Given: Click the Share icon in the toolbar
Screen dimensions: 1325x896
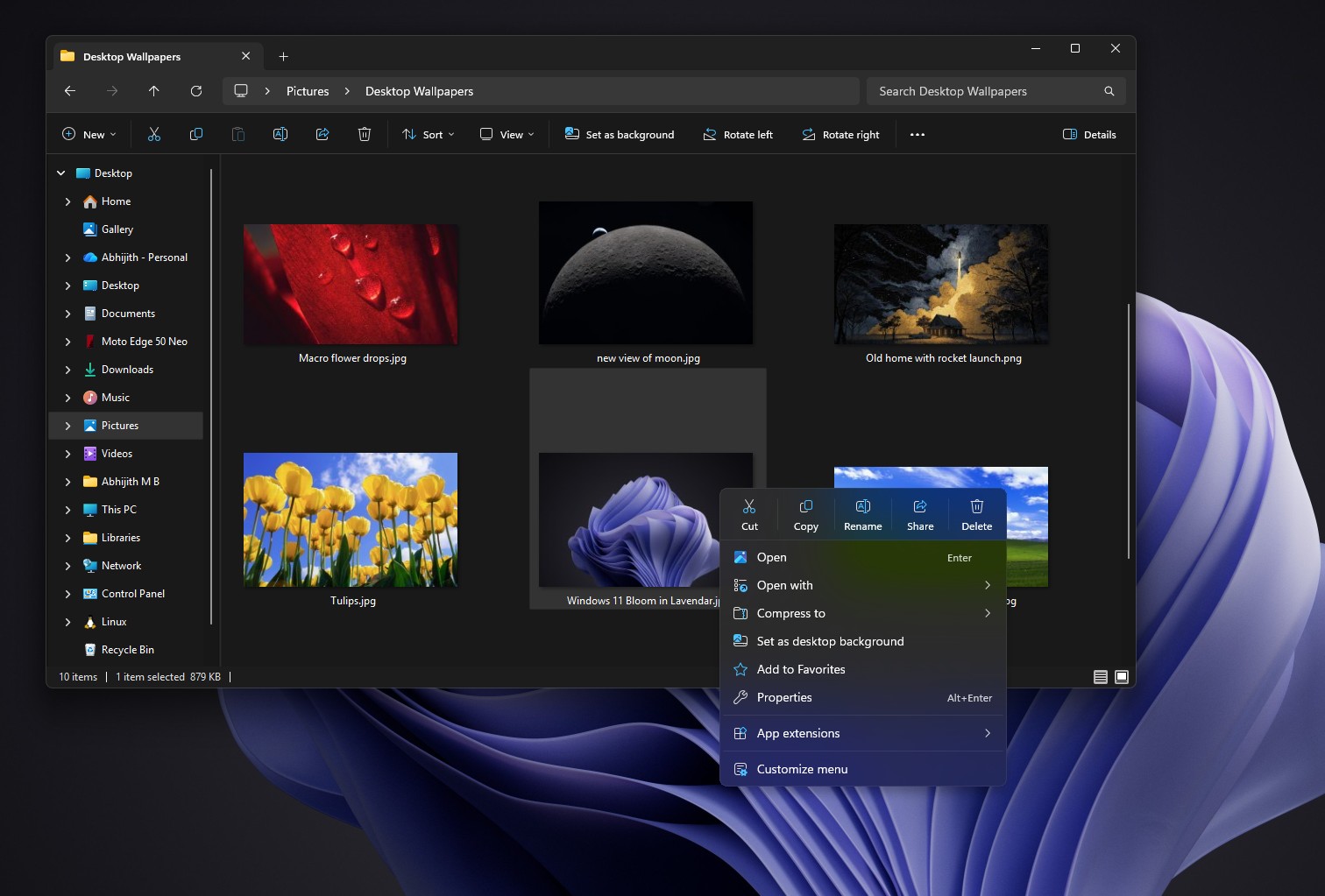Looking at the screenshot, I should pos(322,134).
